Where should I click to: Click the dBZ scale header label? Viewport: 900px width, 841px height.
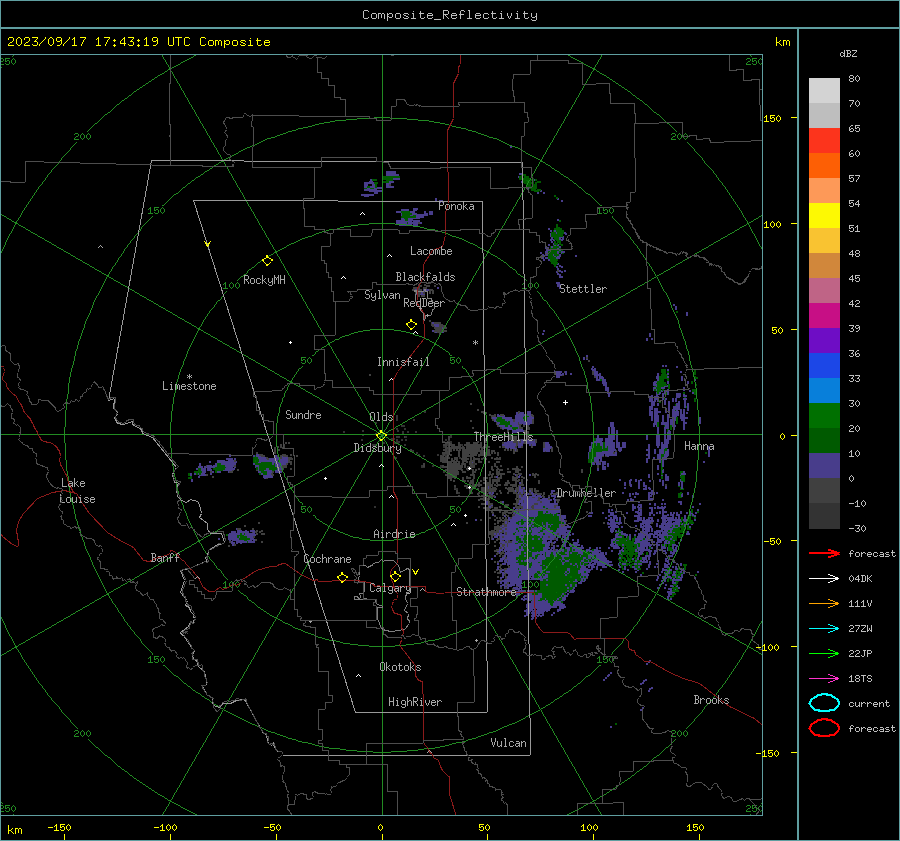coord(848,53)
